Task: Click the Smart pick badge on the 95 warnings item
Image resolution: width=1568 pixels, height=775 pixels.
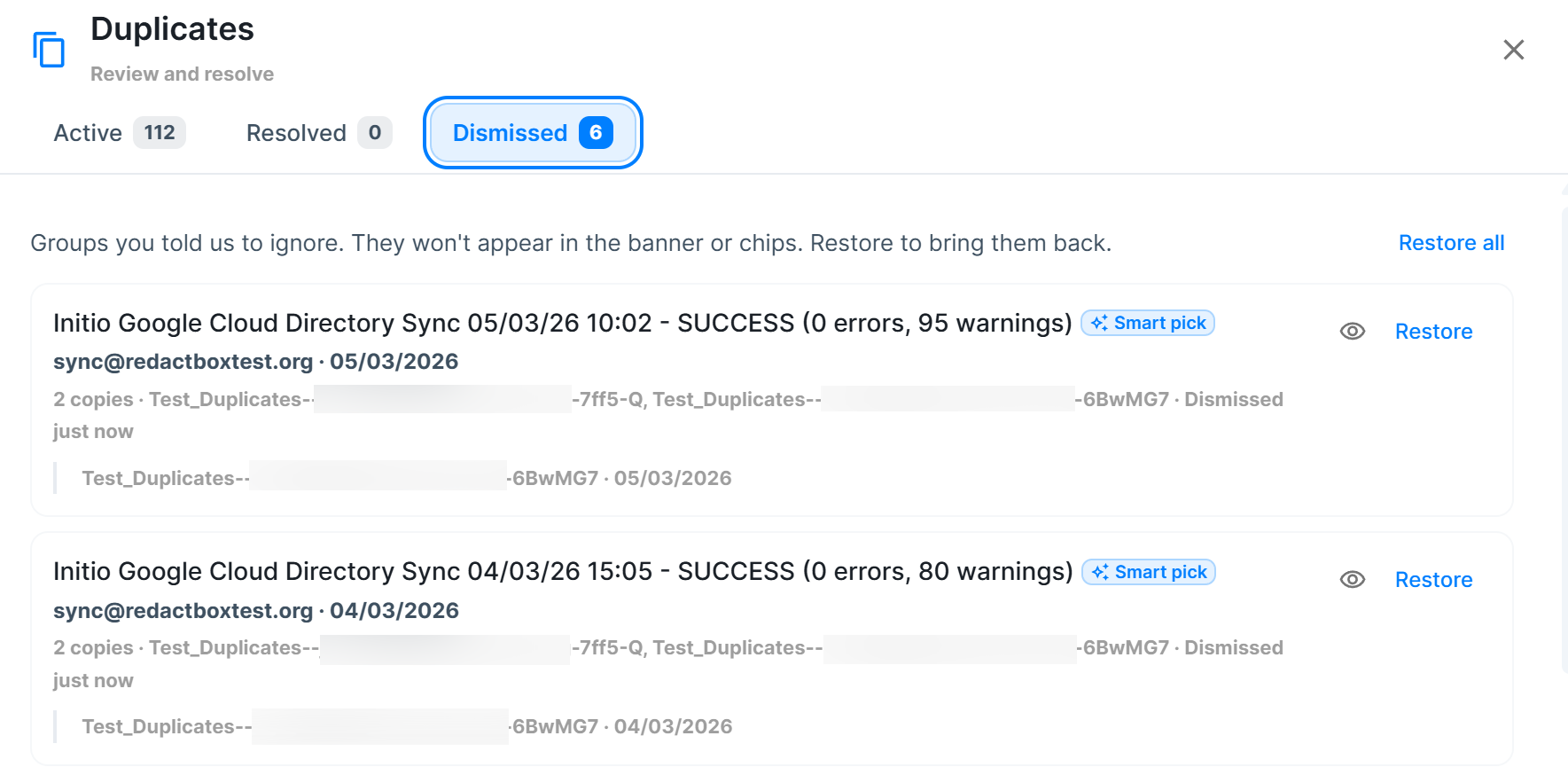Action: coord(1148,323)
